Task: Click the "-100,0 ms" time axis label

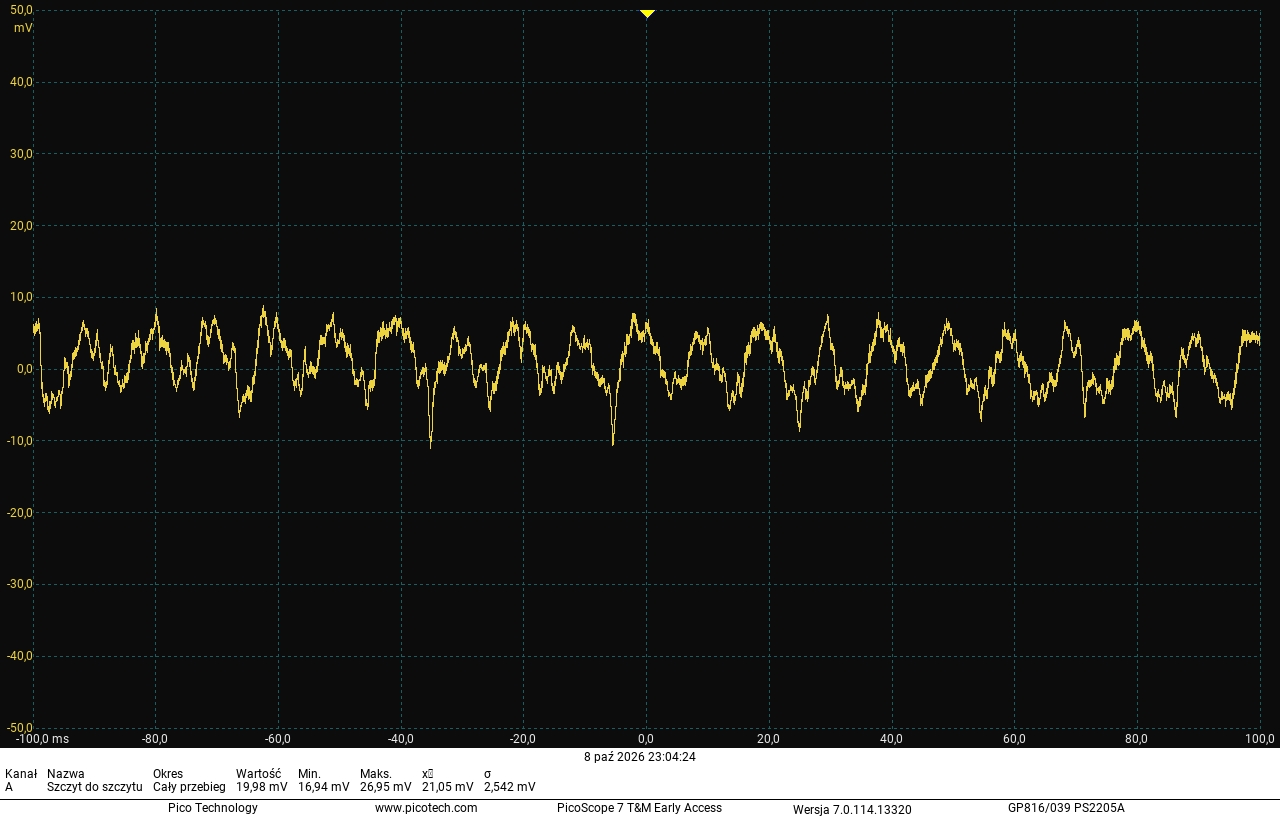Action: [43, 739]
